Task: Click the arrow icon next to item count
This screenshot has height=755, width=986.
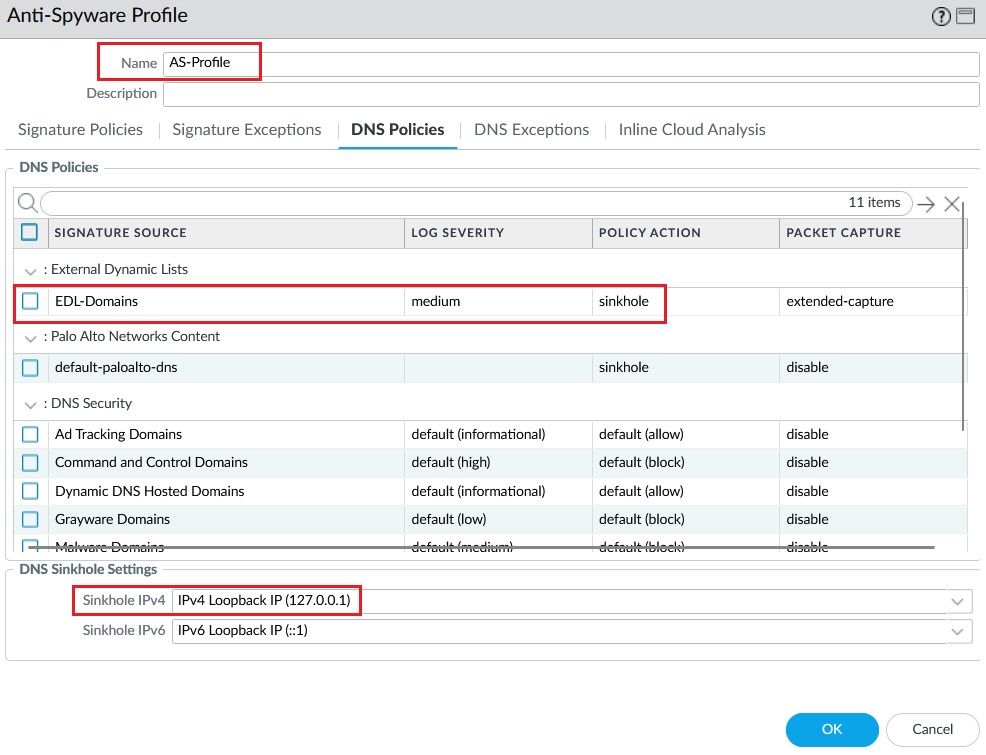Action: point(926,204)
